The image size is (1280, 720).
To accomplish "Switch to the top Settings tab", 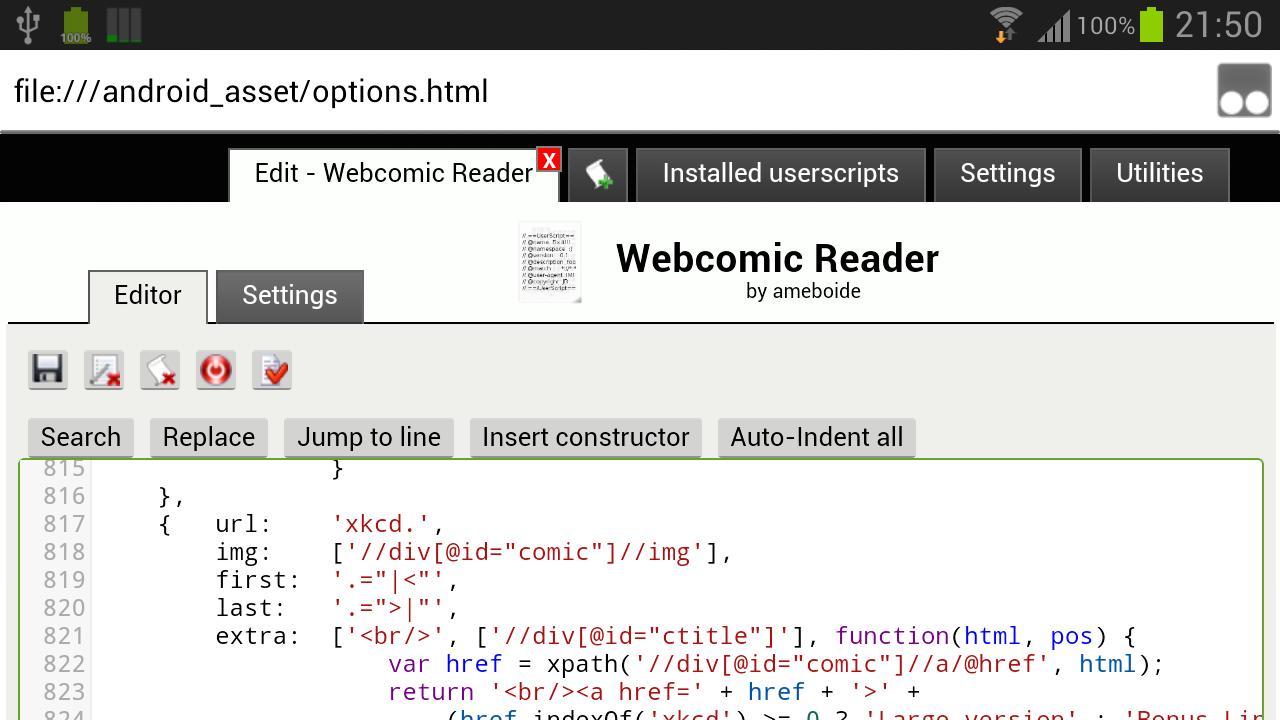I will click(x=1008, y=174).
